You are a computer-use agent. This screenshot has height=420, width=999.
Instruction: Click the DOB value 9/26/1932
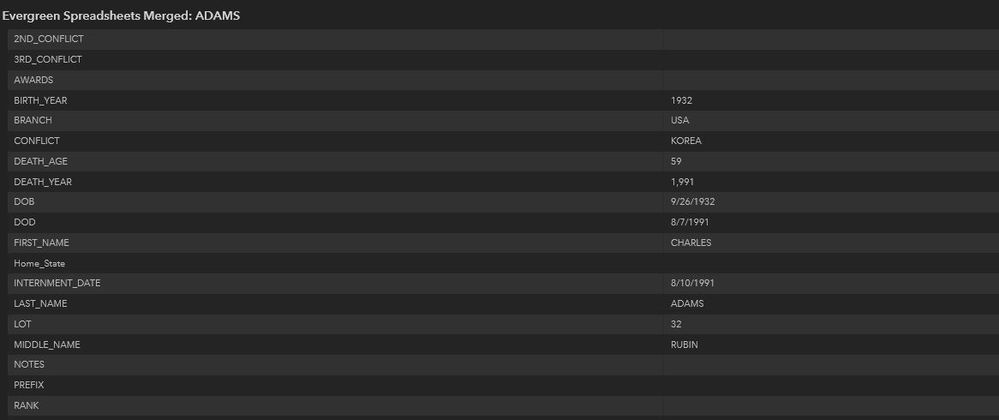693,202
